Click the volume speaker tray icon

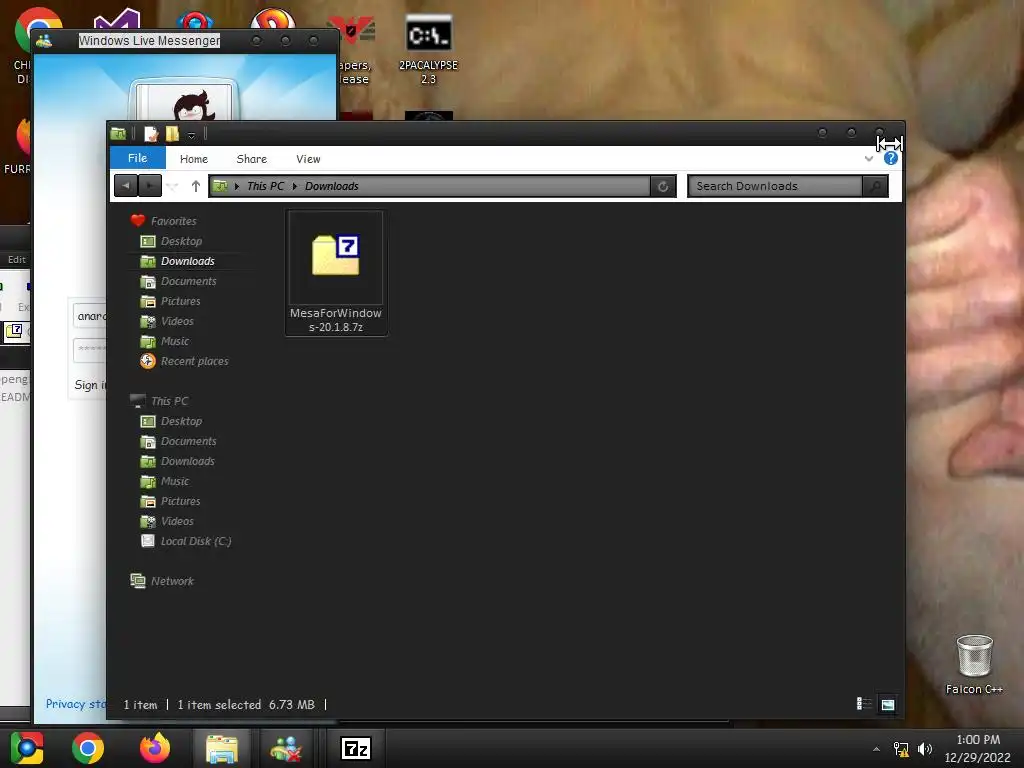tap(925, 749)
